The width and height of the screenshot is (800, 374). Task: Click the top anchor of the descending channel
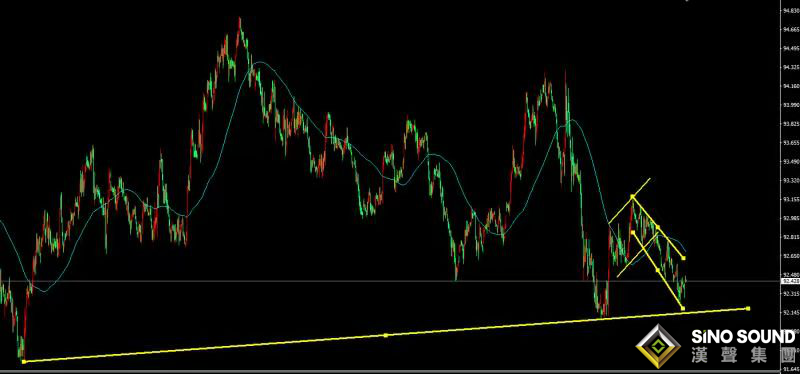[632, 196]
